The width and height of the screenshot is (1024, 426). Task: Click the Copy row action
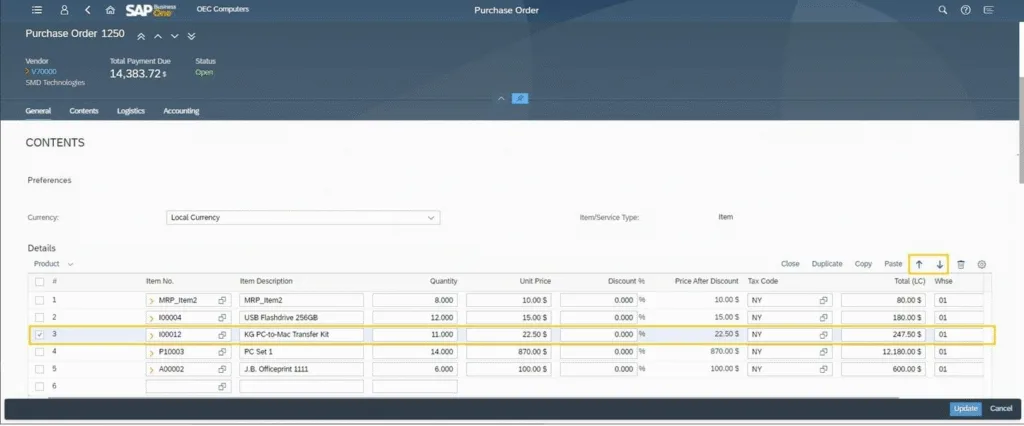863,264
